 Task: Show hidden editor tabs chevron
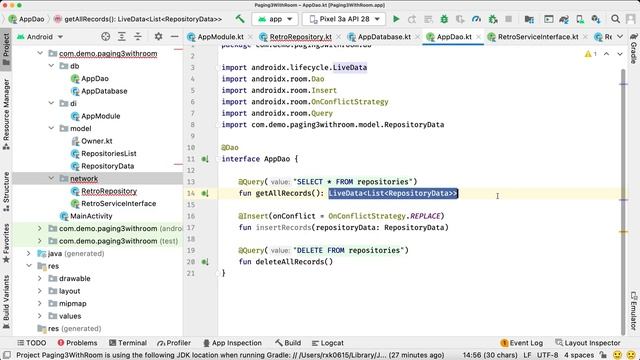pyautogui.click(x=620, y=37)
